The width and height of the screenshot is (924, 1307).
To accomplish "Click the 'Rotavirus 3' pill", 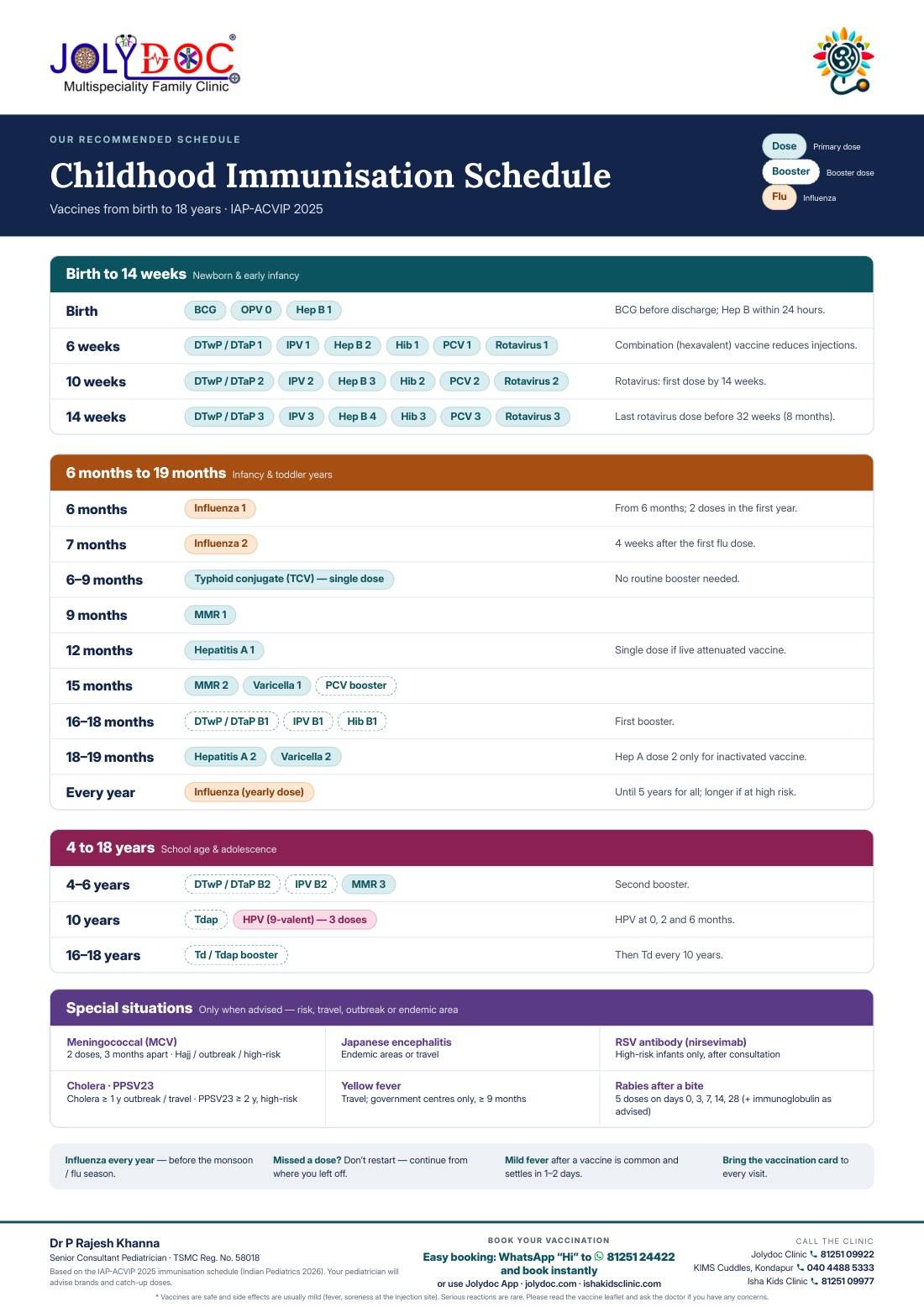I will pos(533,417).
